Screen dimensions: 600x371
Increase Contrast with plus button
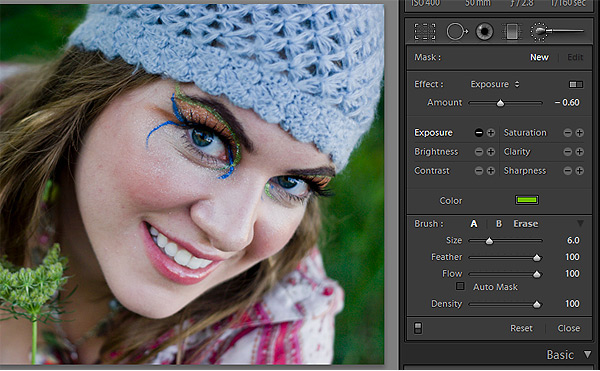[491, 171]
